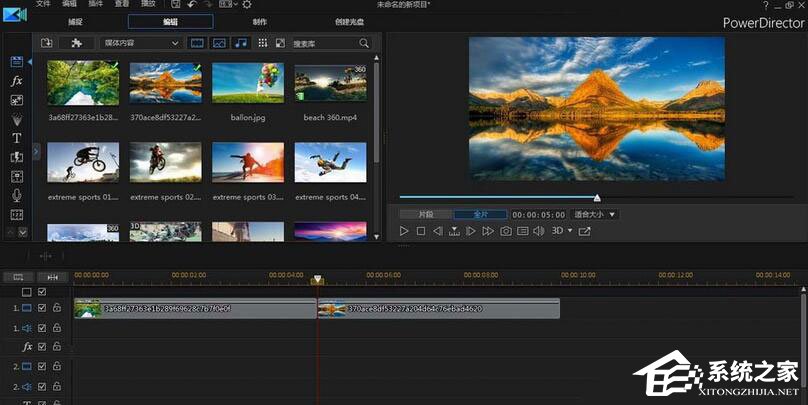Disable the fx track checkbox
The image size is (808, 405).
tap(42, 346)
